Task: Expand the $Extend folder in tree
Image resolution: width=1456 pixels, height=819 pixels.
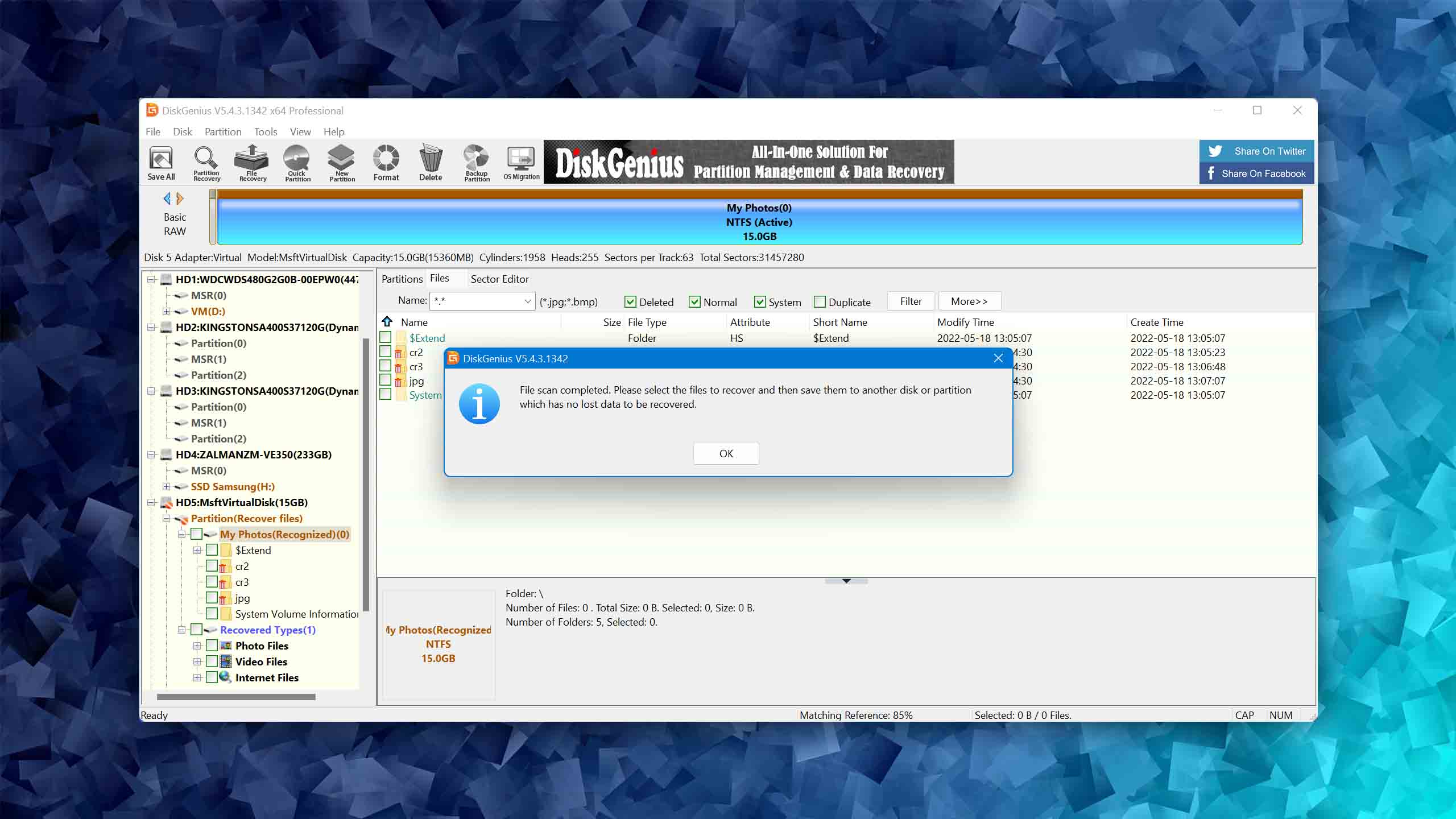Action: pos(197,550)
